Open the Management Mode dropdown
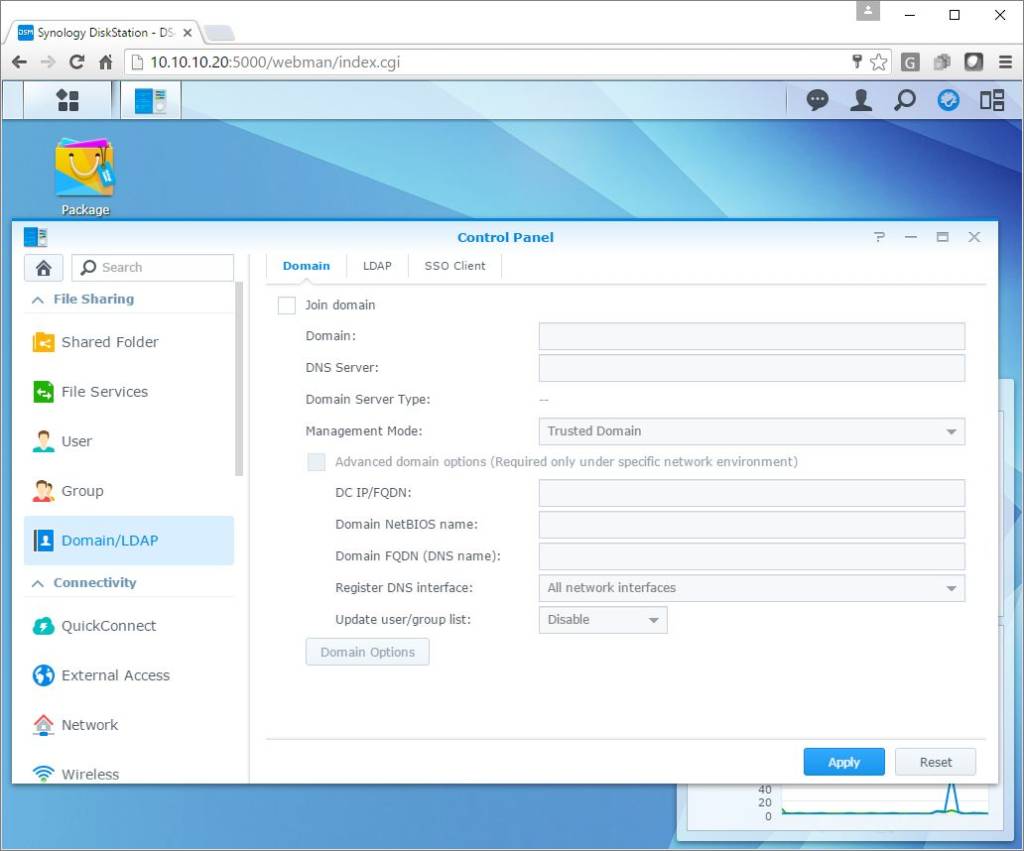Image resolution: width=1024 pixels, height=851 pixels. (751, 431)
